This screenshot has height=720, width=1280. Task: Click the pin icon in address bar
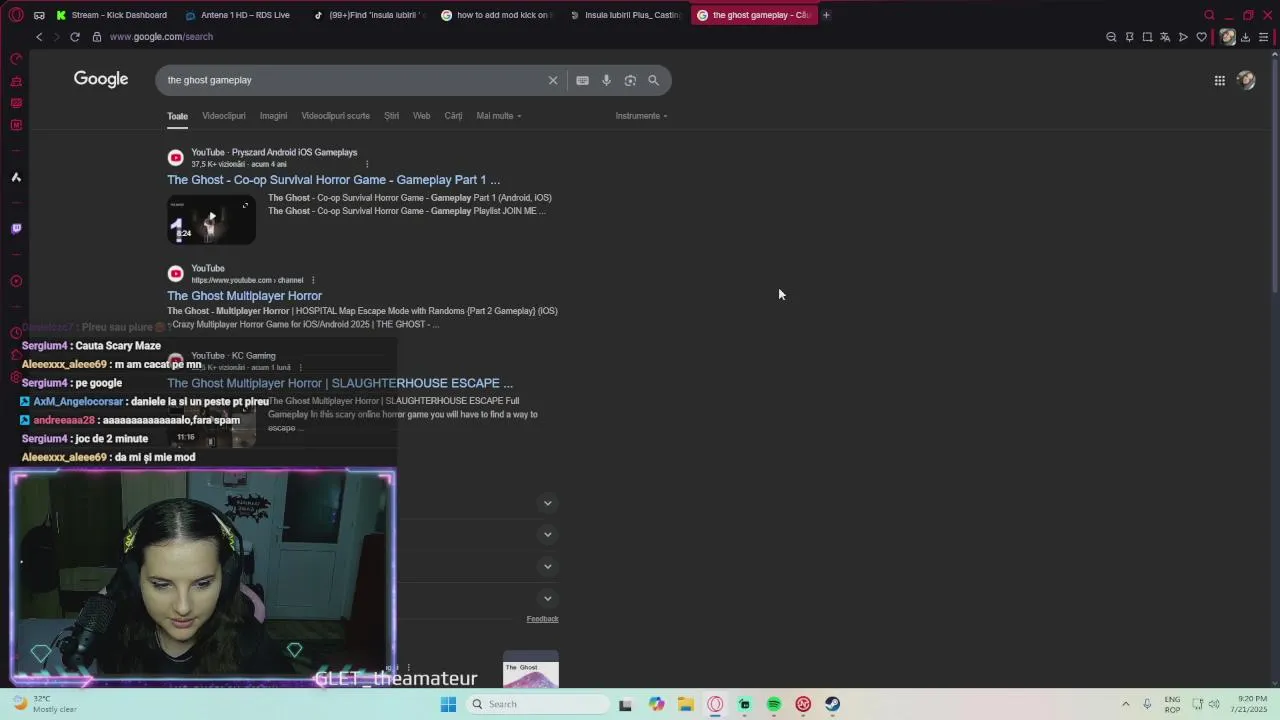[x=1129, y=37]
